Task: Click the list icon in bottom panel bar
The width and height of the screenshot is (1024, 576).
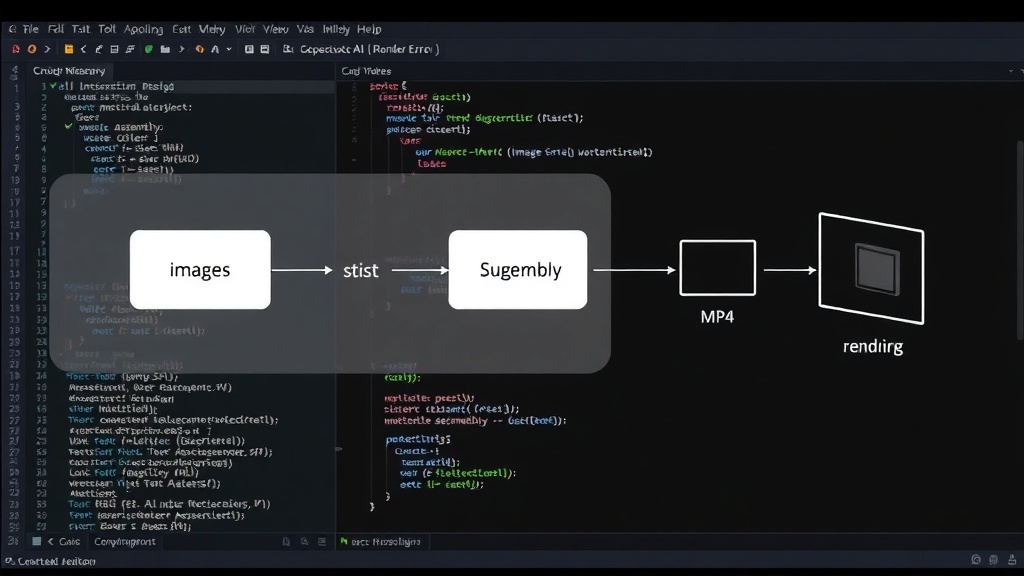Action: [x=322, y=541]
